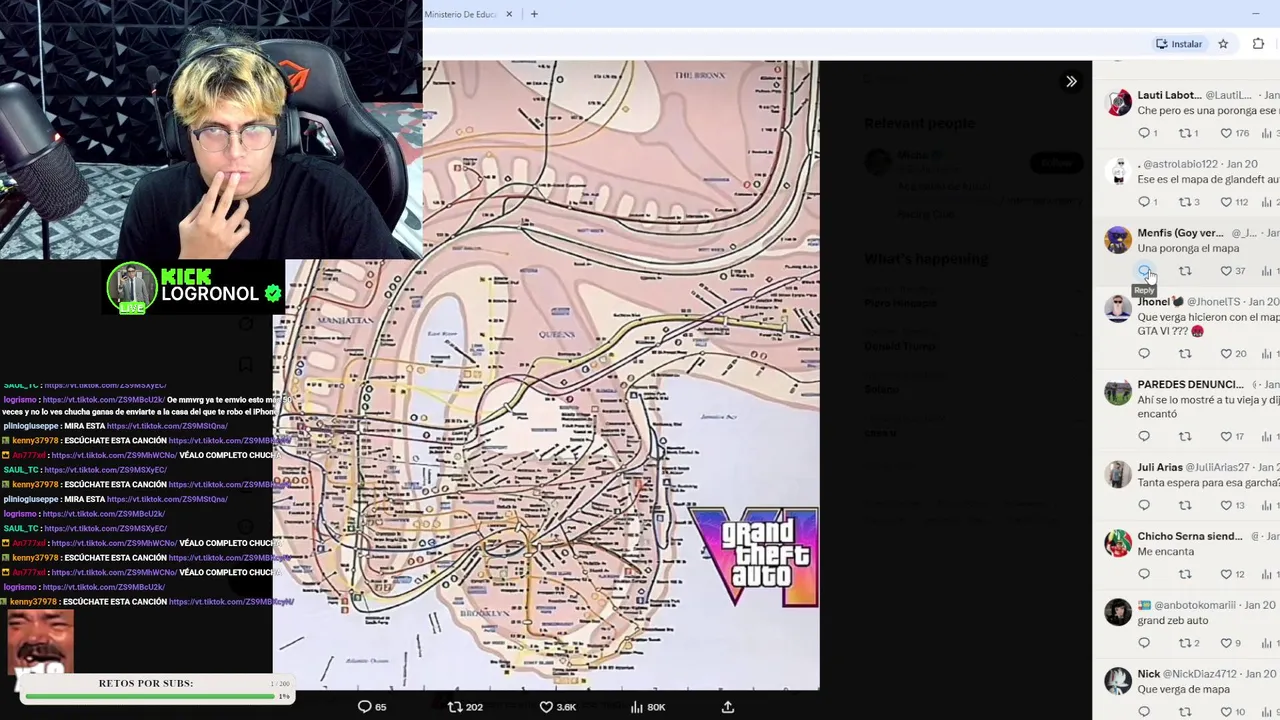Image resolution: width=1280 pixels, height=720 pixels.
Task: Open Jhonel's profile avatar
Action: (1118, 309)
